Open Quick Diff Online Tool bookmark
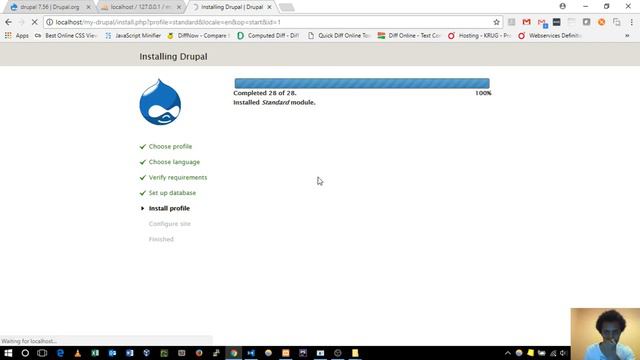 [x=339, y=36]
